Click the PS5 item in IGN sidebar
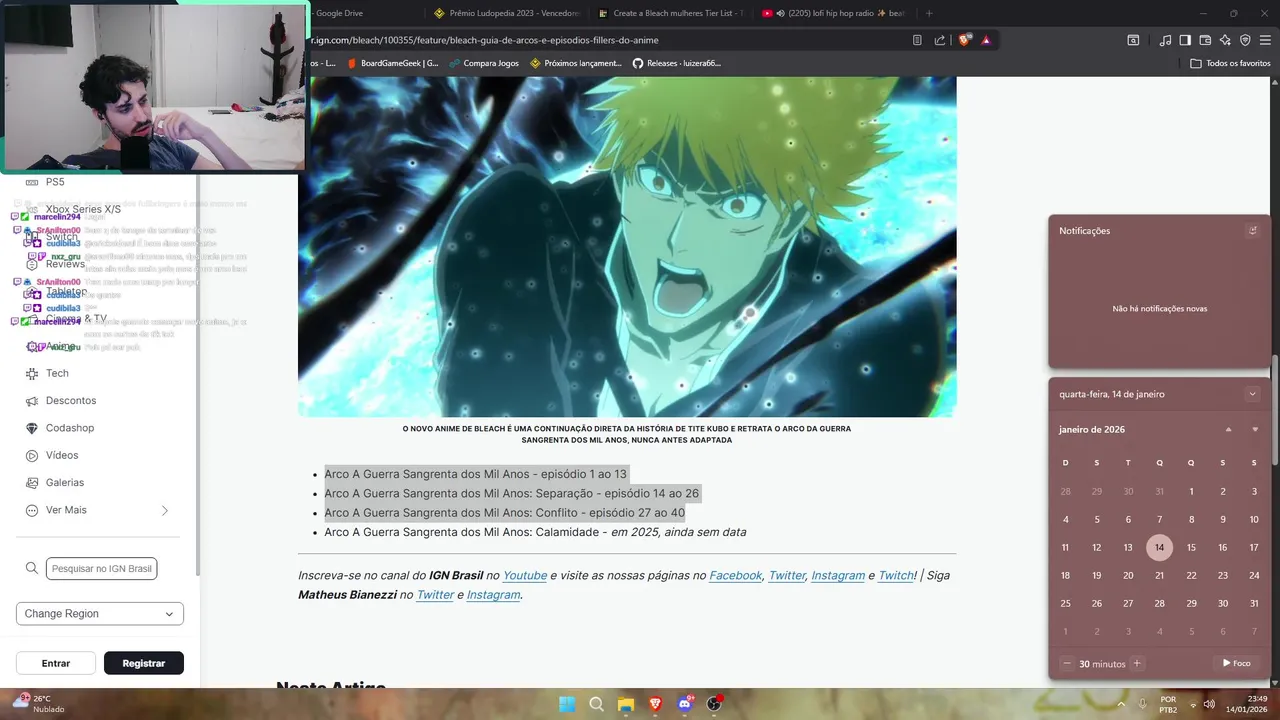 coord(55,182)
